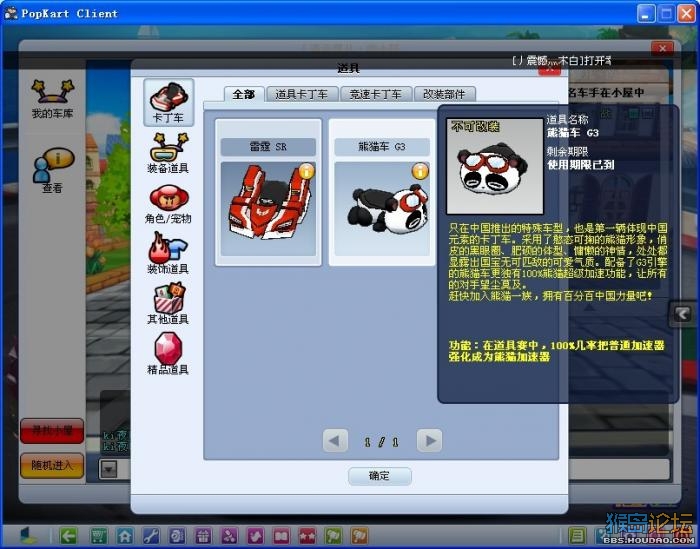Show info for 熊猫车 G3 kart
The image size is (700, 549).
(421, 171)
